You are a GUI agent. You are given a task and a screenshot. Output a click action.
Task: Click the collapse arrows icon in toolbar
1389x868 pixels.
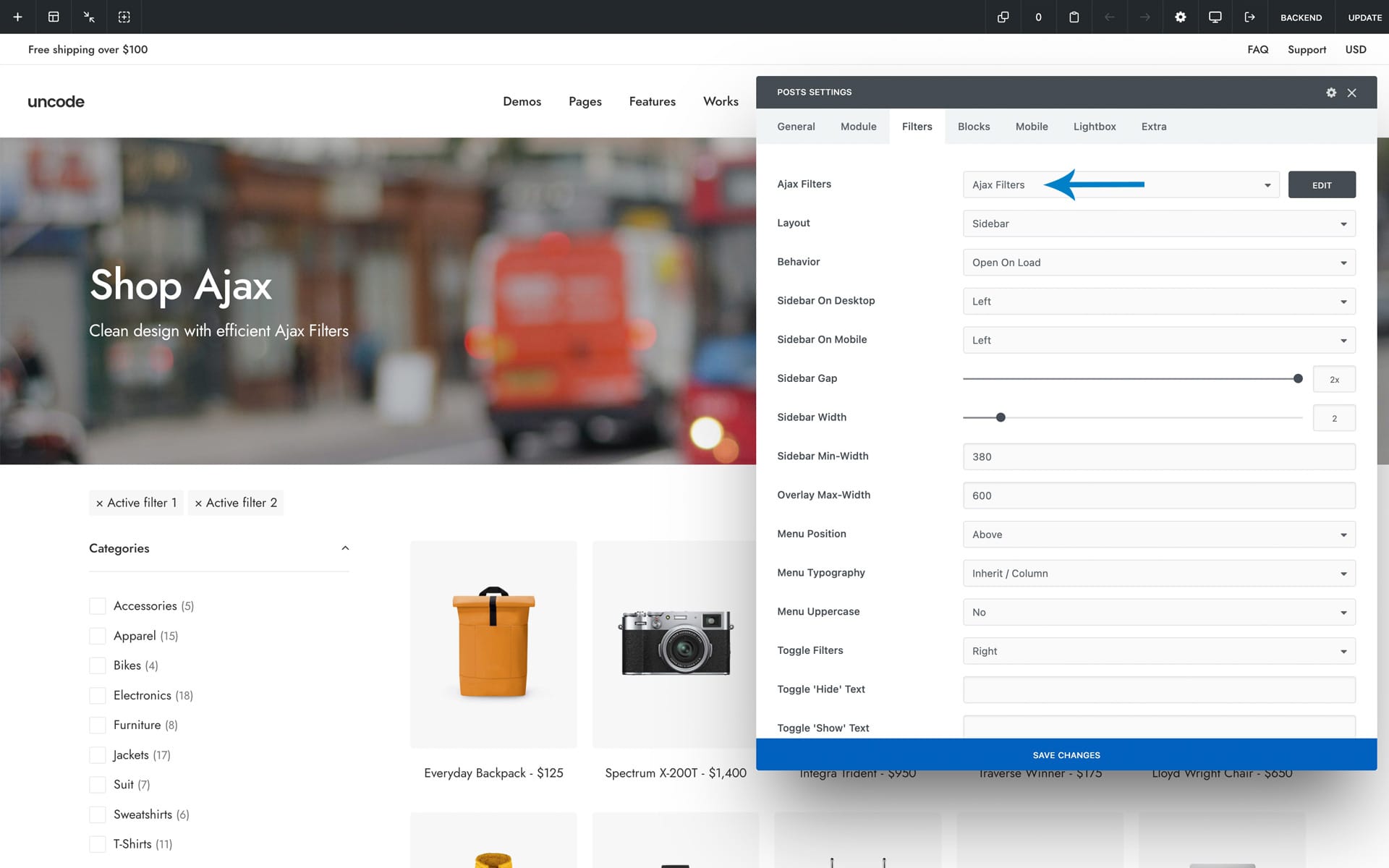pos(89,17)
